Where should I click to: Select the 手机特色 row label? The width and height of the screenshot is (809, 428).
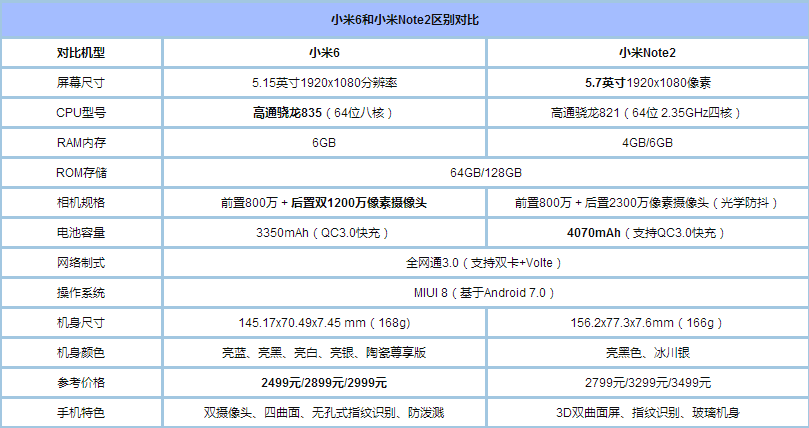pos(81,412)
